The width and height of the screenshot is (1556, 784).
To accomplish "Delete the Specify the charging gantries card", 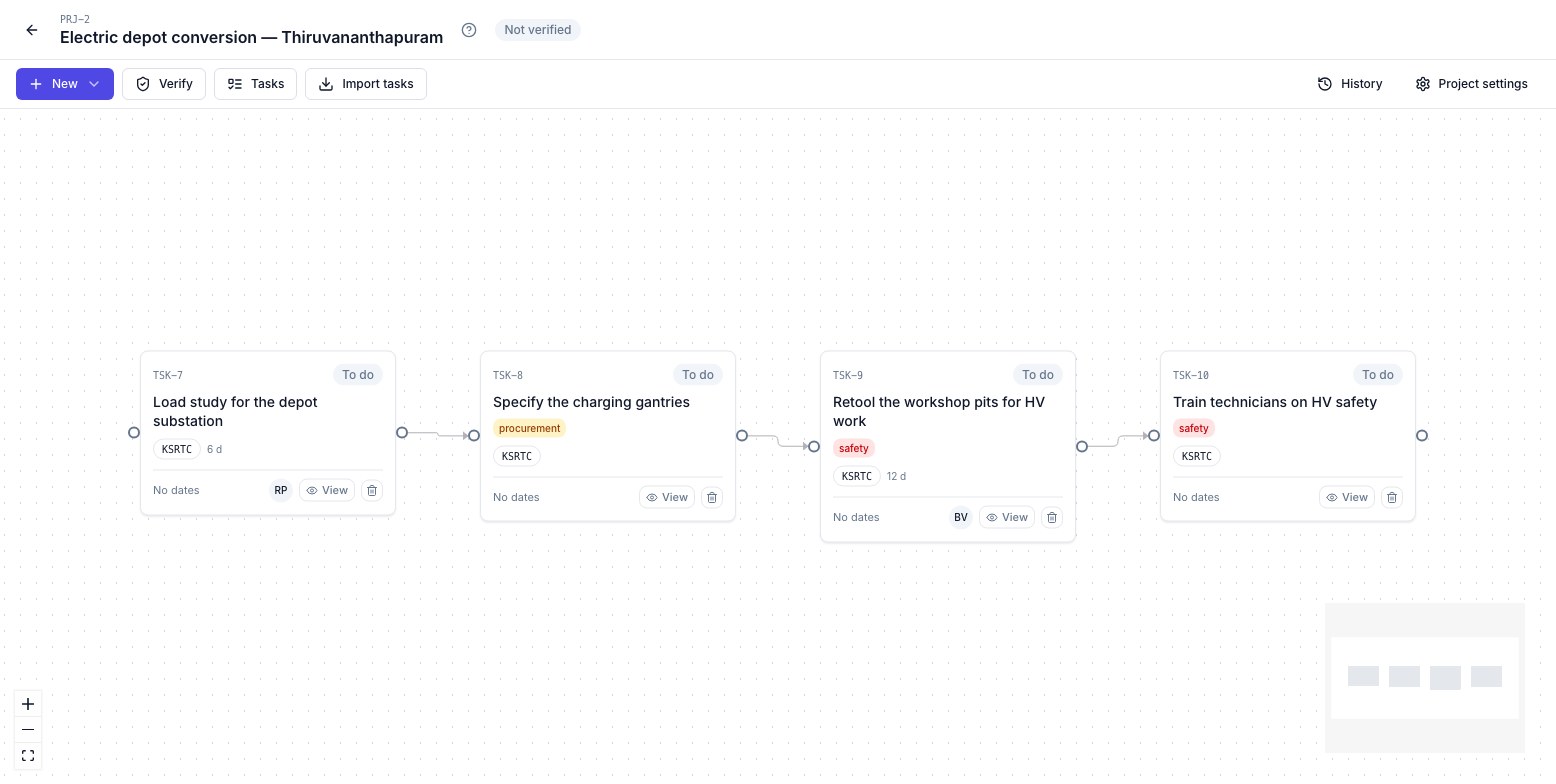I will coord(712,497).
